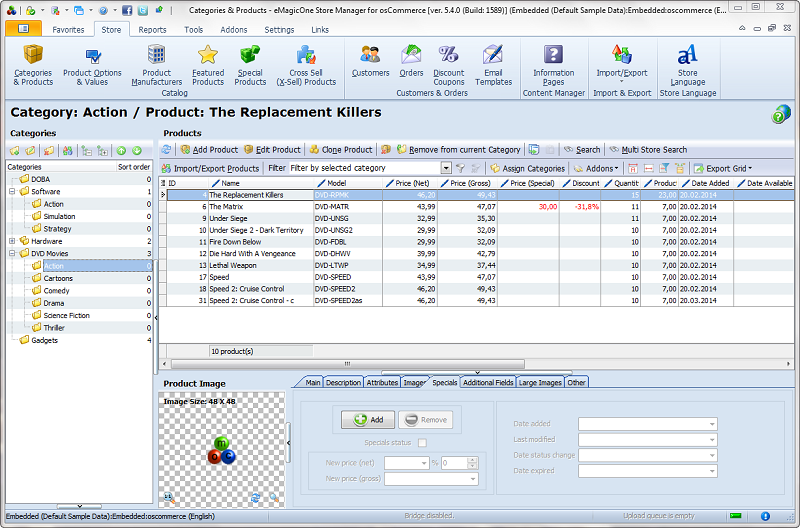The width and height of the screenshot is (800, 528).
Task: Click the Assign Categories button
Action: [528, 168]
